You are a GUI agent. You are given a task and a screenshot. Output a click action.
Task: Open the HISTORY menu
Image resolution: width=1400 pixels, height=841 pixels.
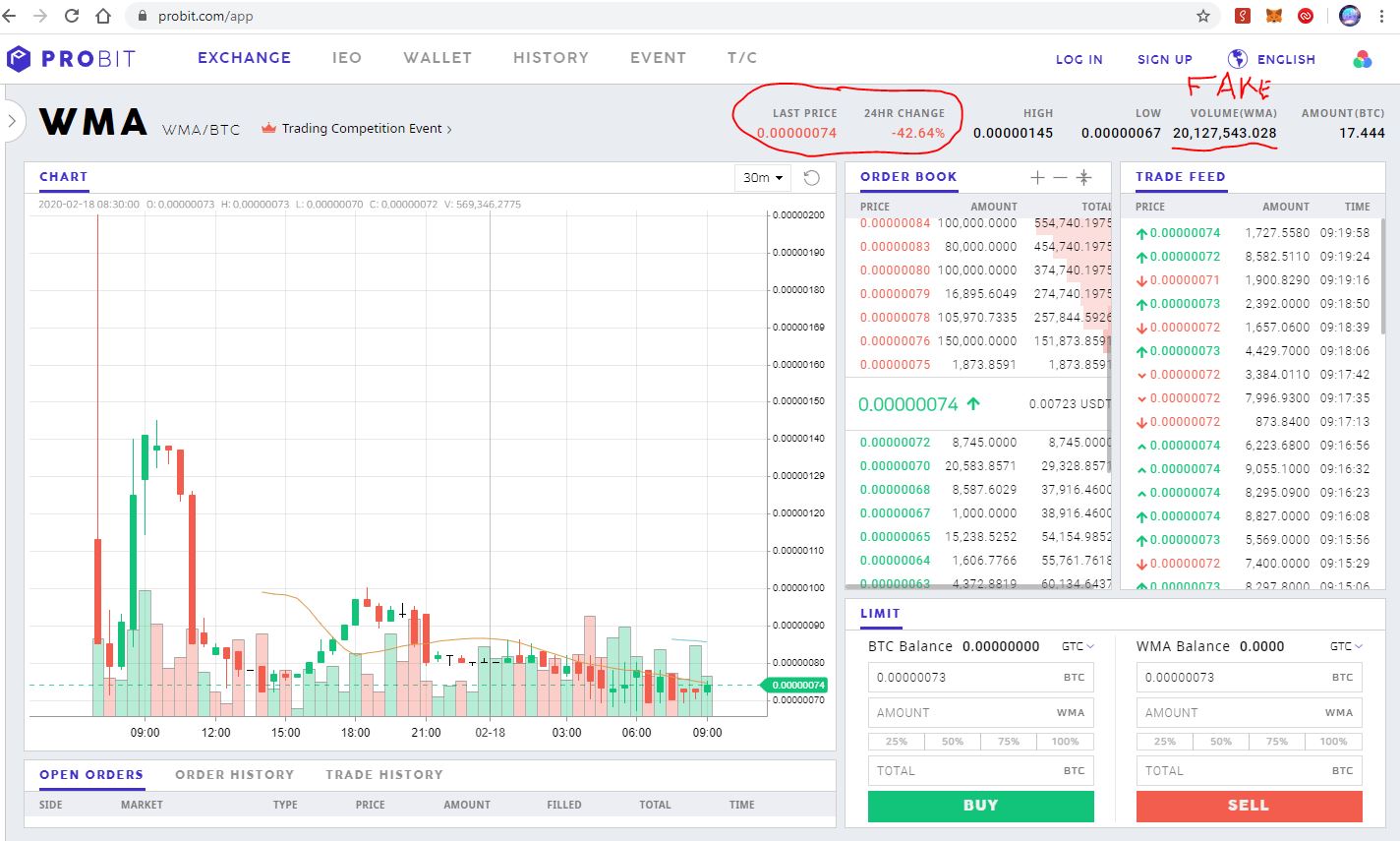point(551,58)
